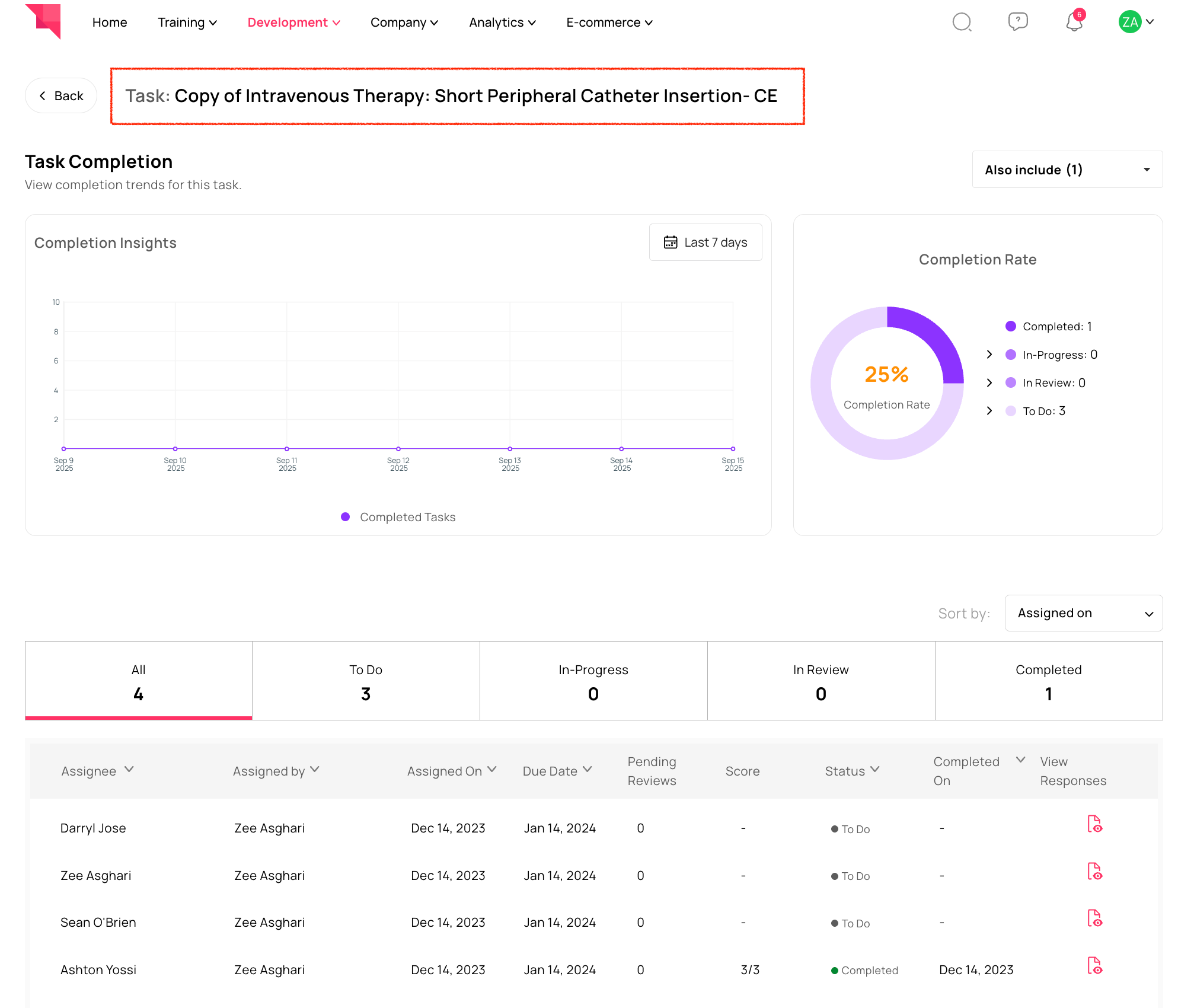
Task: Open the help chat bubble icon
Action: coord(1017,22)
